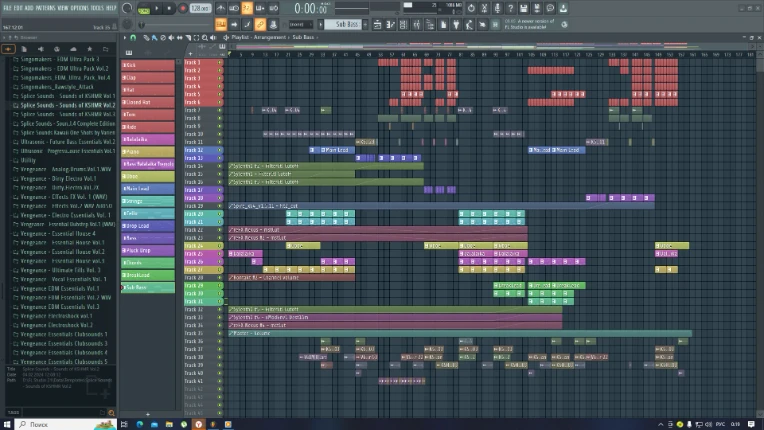
Task: Select the Closed Hat pattern
Action: pos(148,102)
